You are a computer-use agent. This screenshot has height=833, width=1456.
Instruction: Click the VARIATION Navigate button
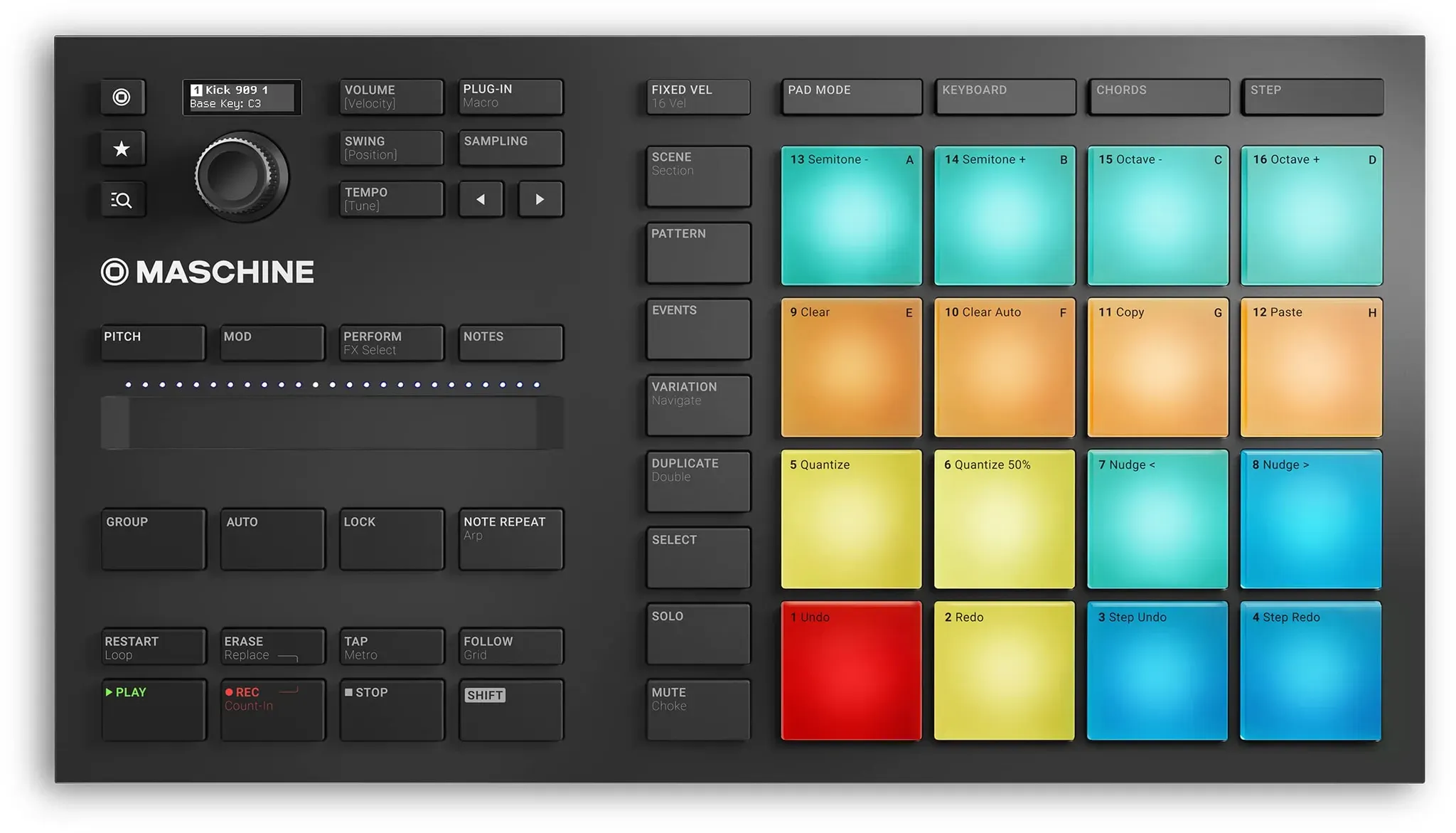point(698,405)
